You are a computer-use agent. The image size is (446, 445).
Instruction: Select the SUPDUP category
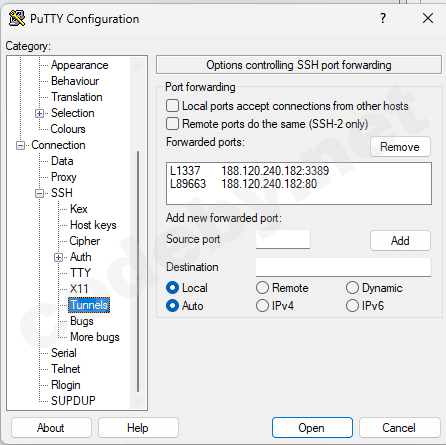[73, 401]
